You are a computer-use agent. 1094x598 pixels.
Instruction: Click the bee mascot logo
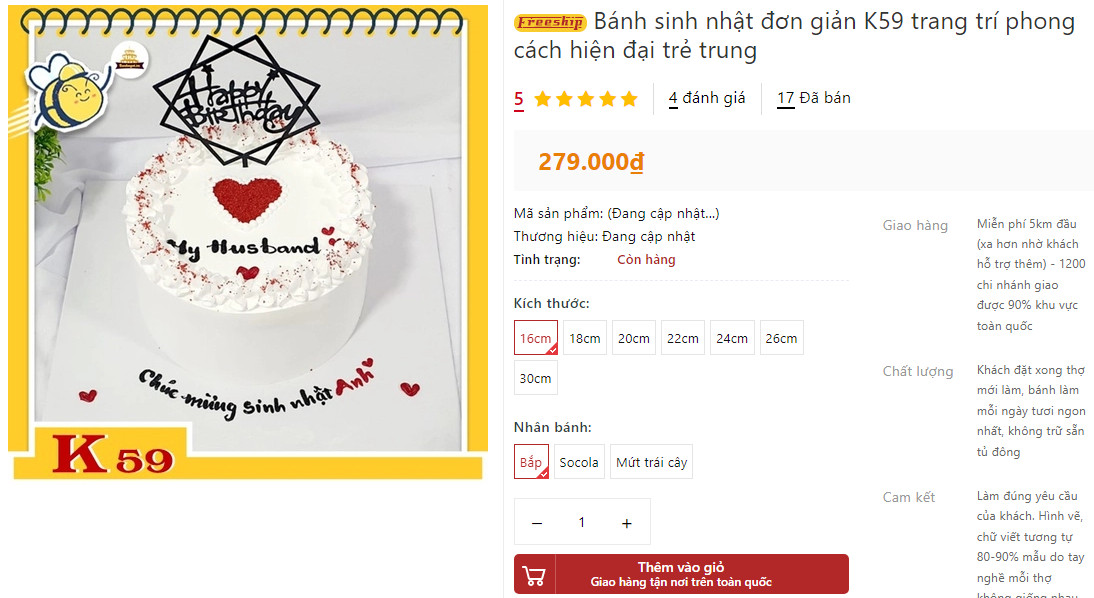point(68,92)
